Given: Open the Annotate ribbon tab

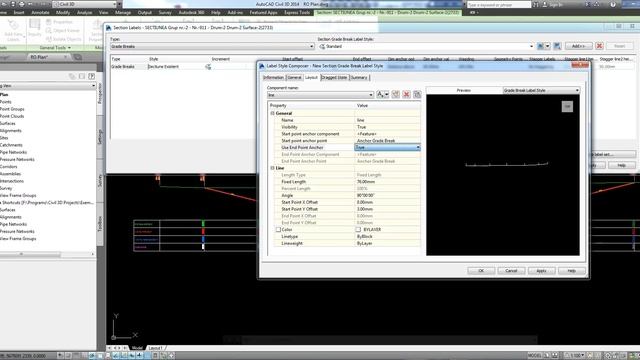Looking at the screenshot, I should point(40,13).
